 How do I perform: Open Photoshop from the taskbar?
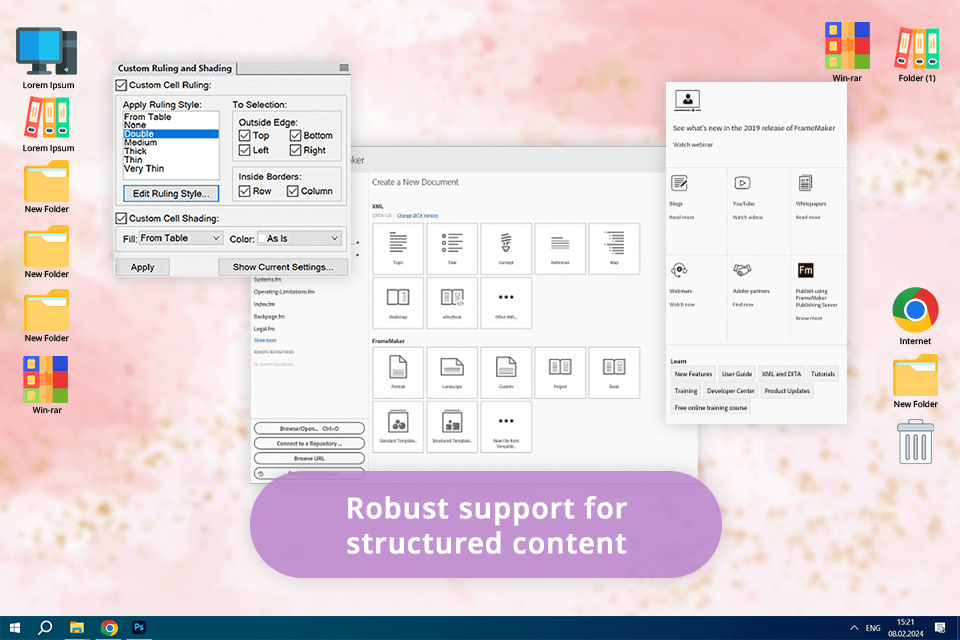[139, 627]
